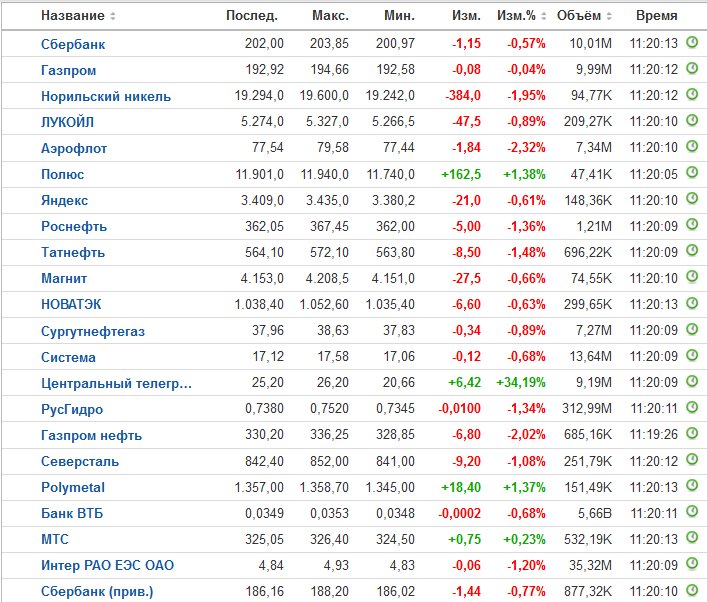Open the Норильский никель stock link
Image resolution: width=707 pixels, height=602 pixels.
106,97
